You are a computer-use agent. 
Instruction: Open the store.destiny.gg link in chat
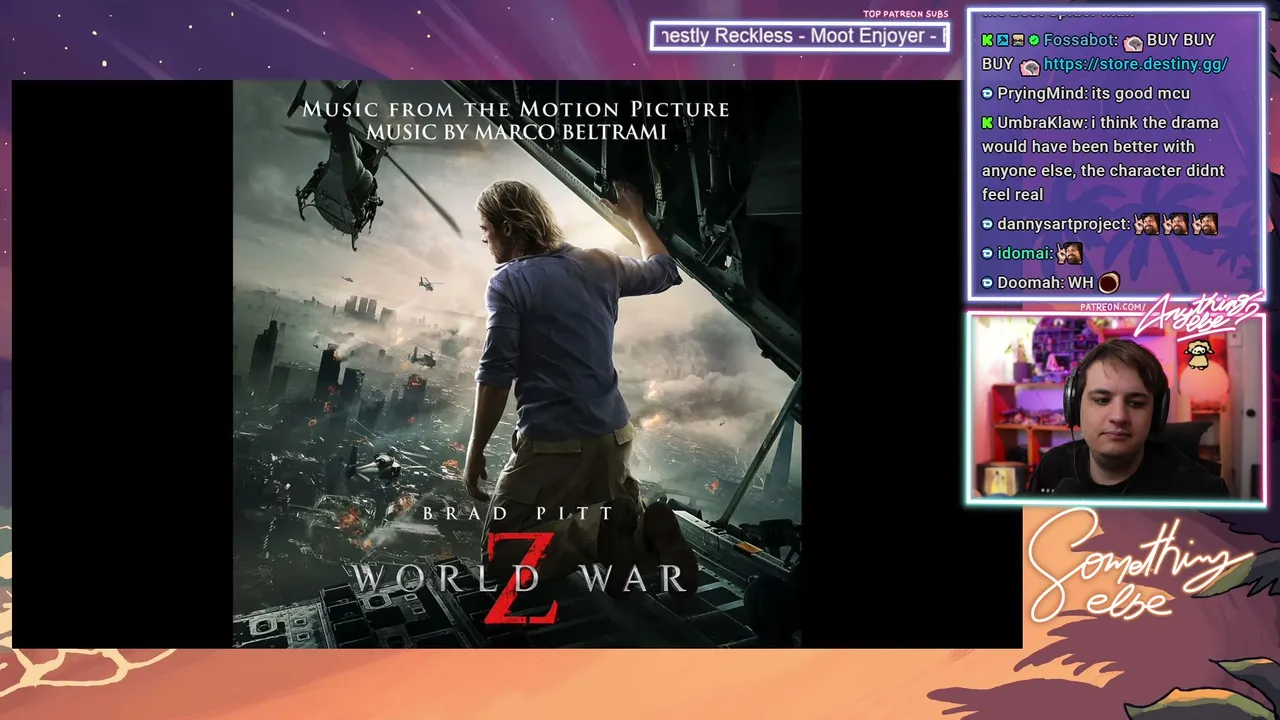[1135, 64]
